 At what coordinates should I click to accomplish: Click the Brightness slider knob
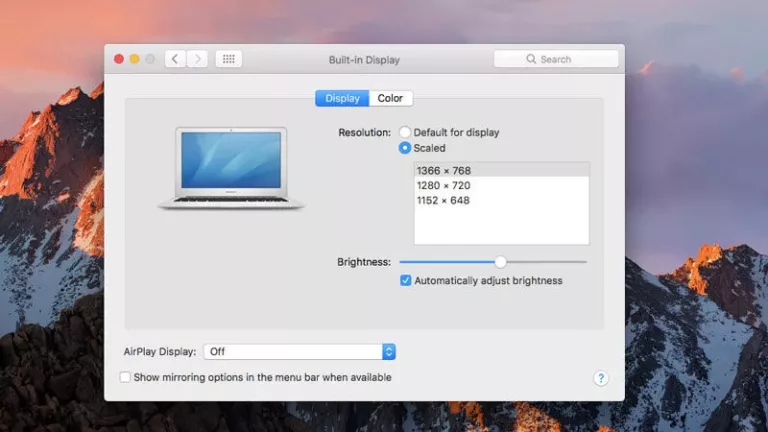[500, 262]
